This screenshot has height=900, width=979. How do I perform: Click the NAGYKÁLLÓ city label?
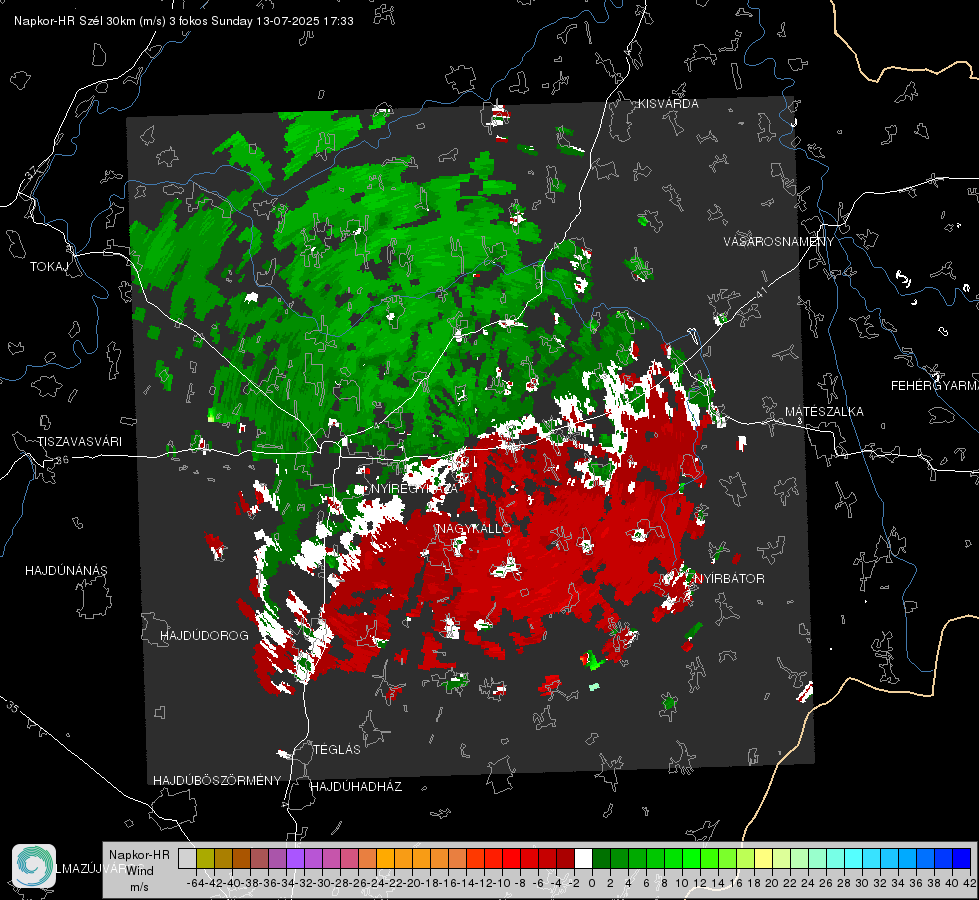(474, 528)
